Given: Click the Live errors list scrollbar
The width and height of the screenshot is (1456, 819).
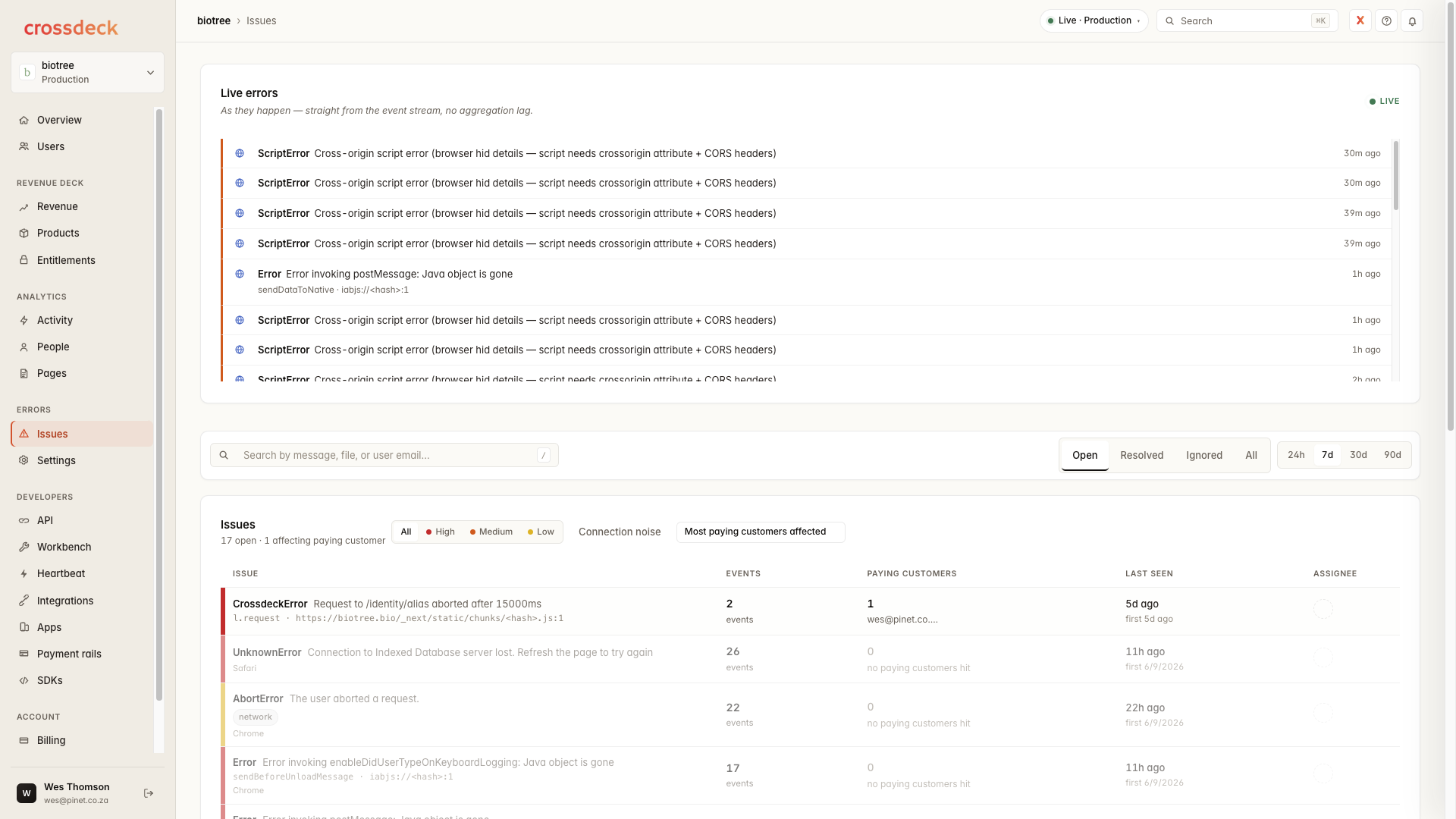Looking at the screenshot, I should 1395,176.
